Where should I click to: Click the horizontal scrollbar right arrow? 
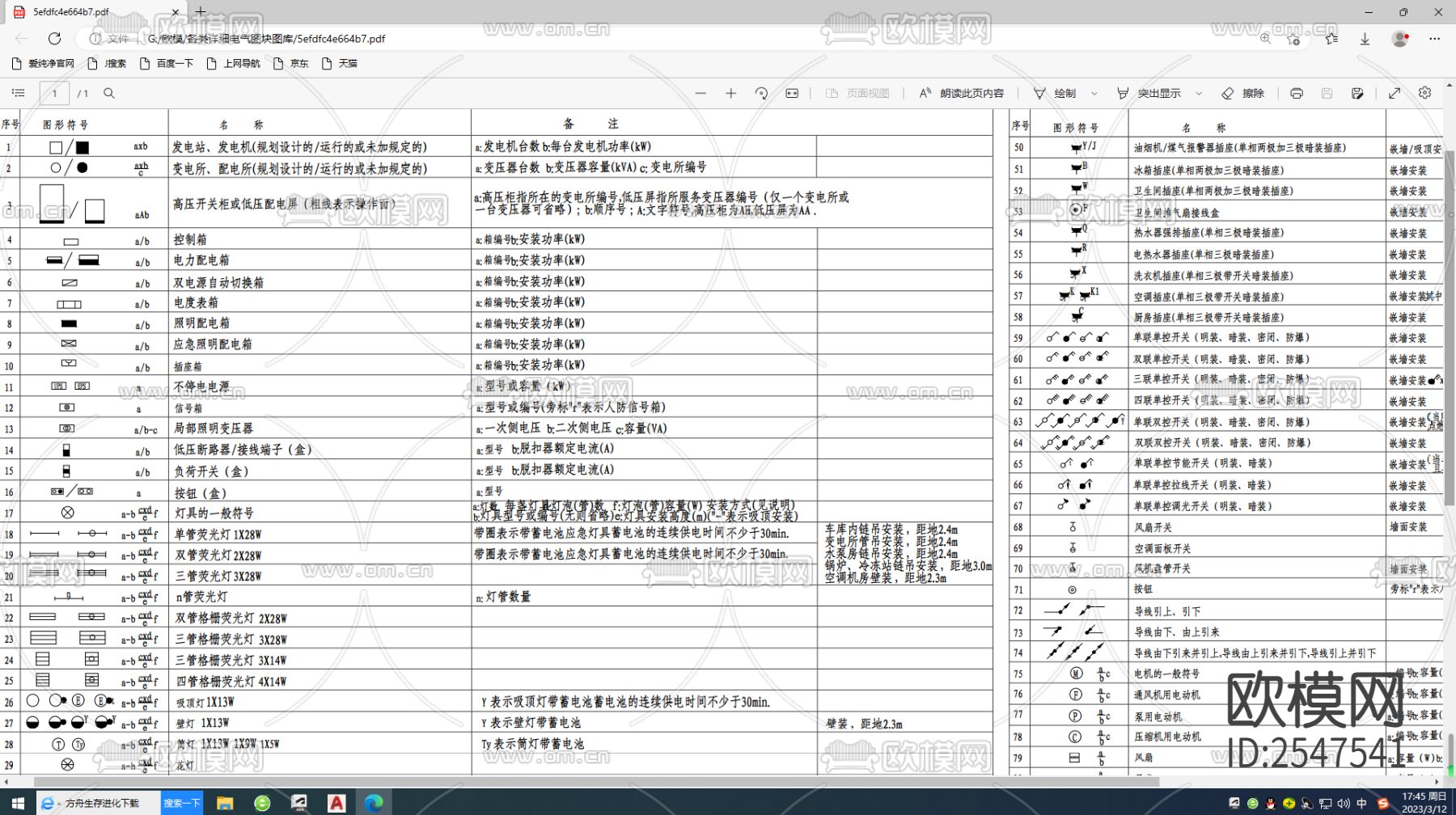(x=1437, y=782)
